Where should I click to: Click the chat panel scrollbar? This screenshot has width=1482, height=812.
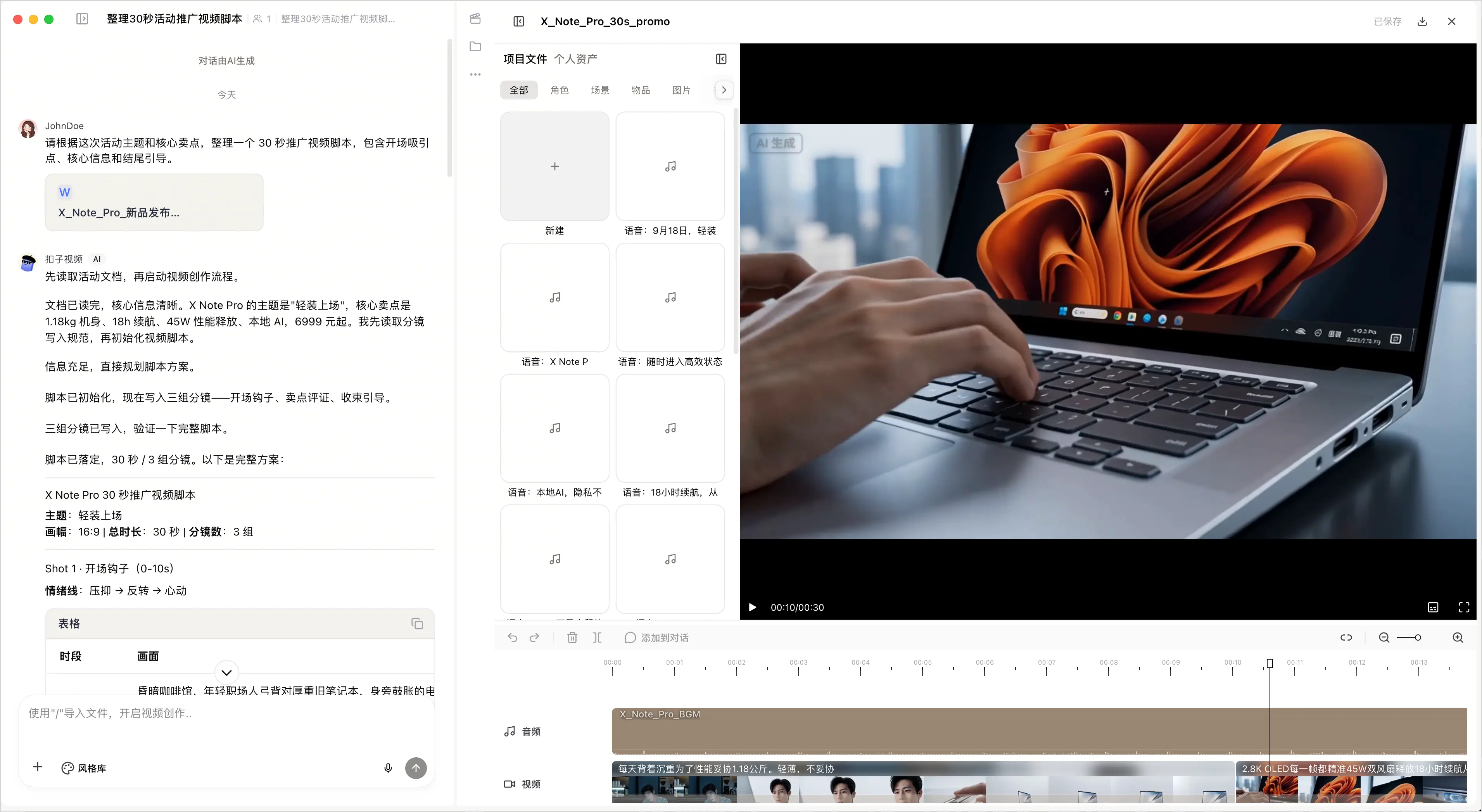450,108
